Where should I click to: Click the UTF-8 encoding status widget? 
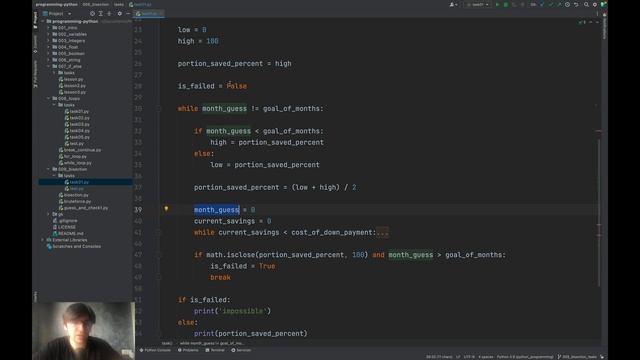(x=469, y=357)
